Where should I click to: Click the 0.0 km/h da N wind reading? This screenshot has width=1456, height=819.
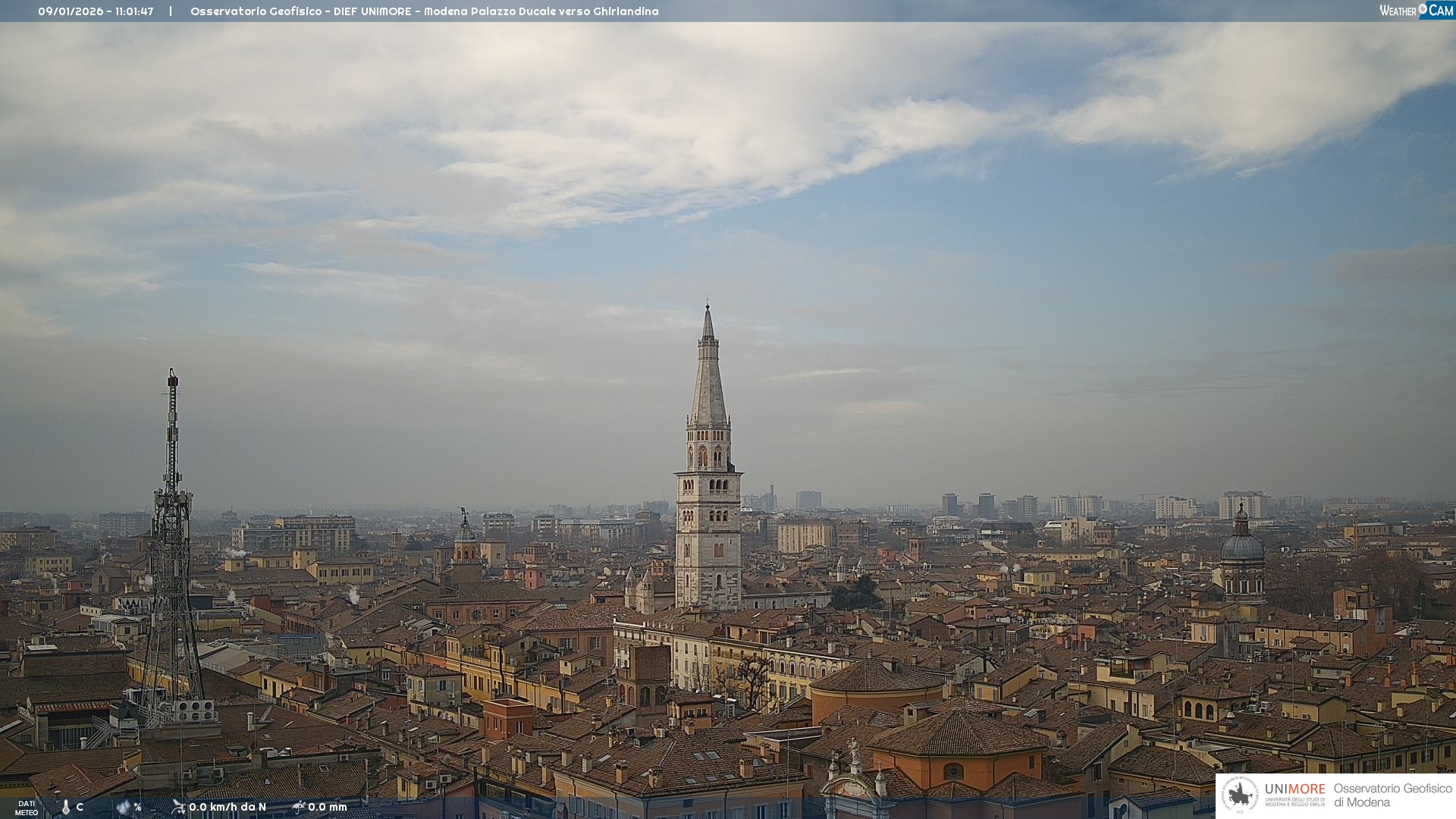tap(227, 807)
